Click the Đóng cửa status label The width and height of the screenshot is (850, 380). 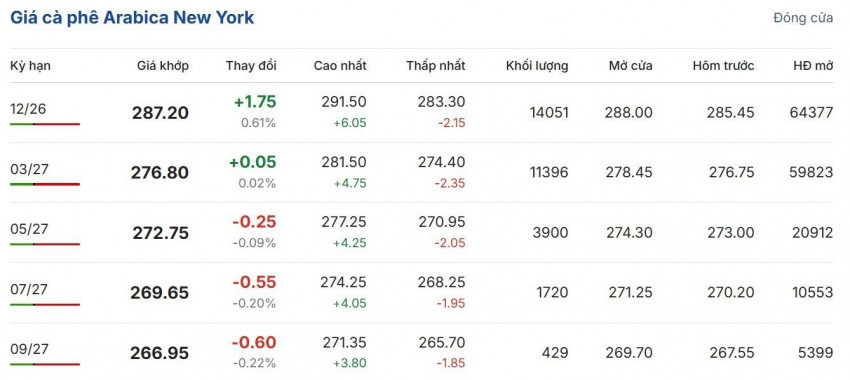(x=803, y=18)
